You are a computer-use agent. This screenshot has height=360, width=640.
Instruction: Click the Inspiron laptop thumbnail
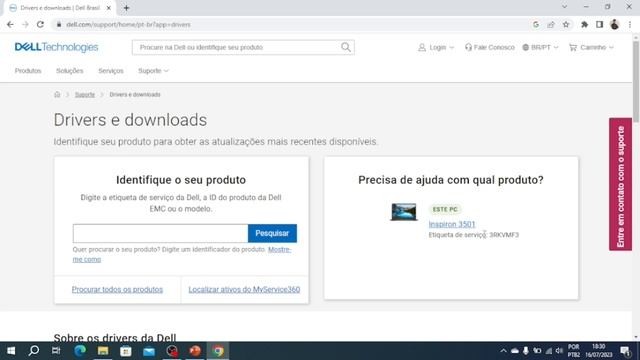404,212
